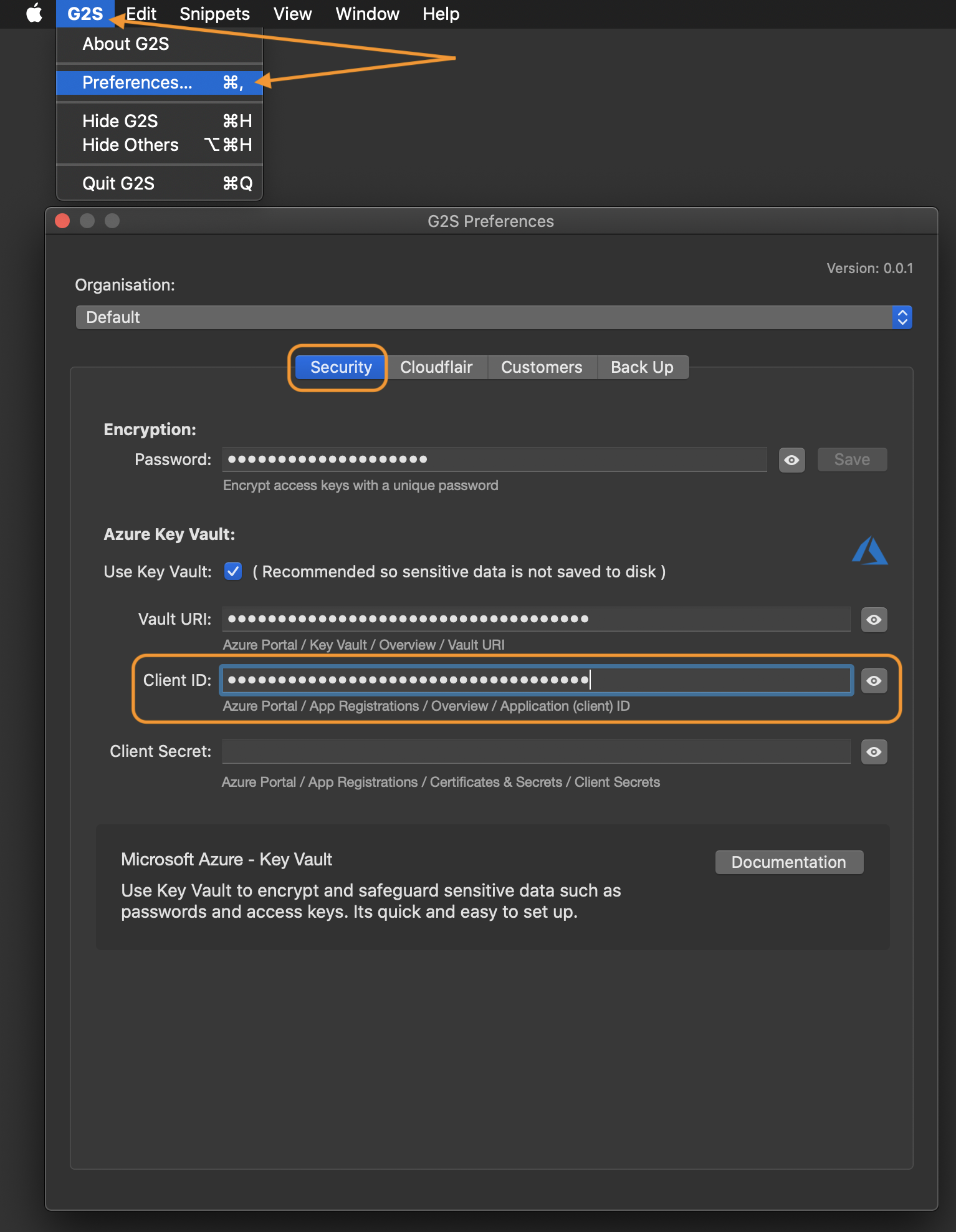
Task: Focus the encryption Password field
Action: point(495,460)
